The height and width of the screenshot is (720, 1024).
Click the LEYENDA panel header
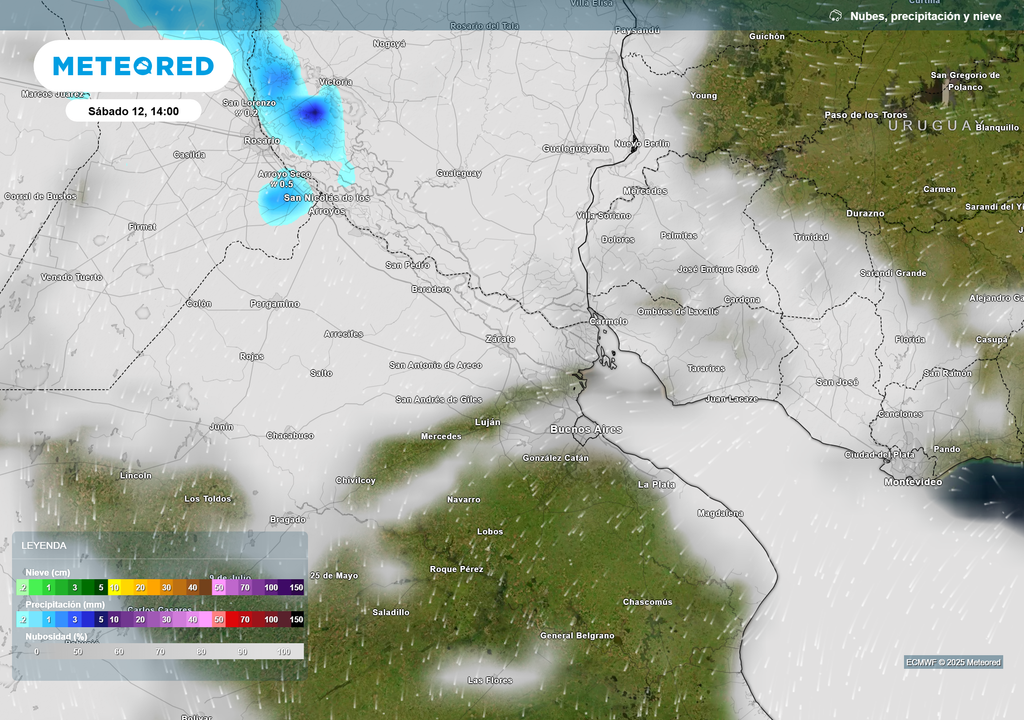coord(45,545)
